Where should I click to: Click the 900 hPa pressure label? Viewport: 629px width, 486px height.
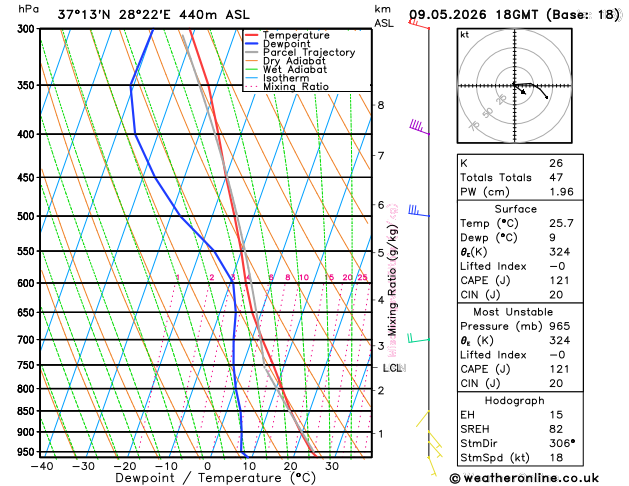(x=28, y=432)
